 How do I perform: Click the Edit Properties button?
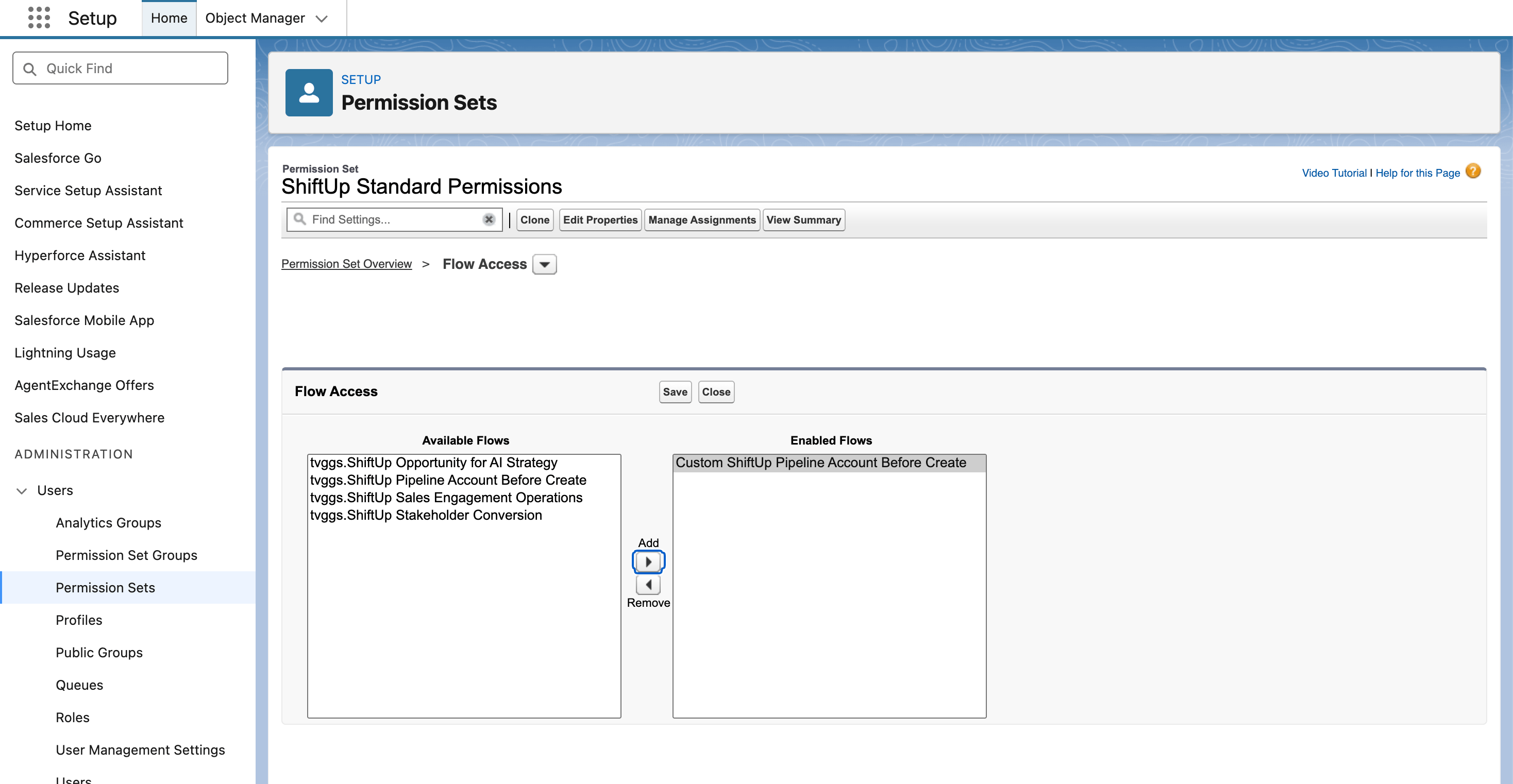click(600, 219)
